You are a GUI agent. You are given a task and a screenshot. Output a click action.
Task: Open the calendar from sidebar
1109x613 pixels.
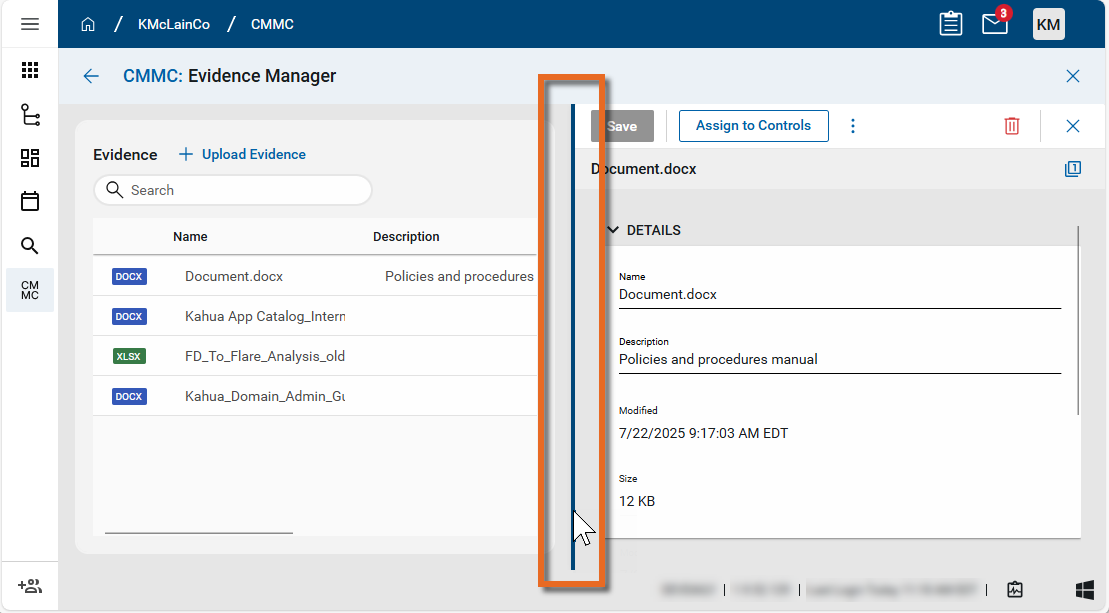coord(30,201)
